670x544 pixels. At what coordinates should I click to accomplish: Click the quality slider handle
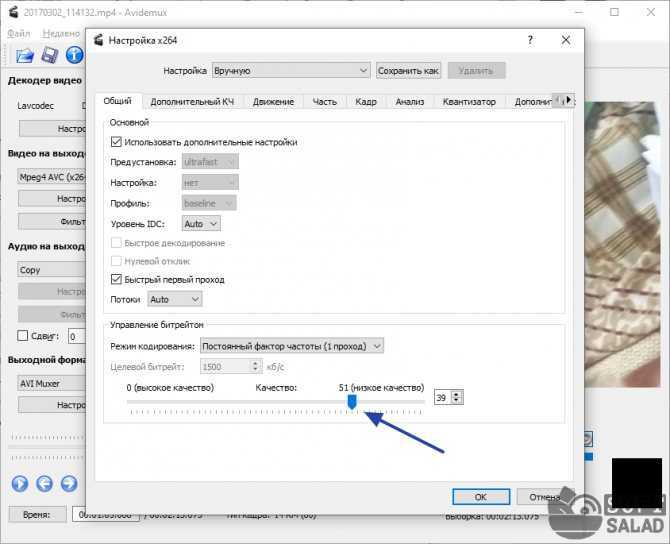click(352, 402)
